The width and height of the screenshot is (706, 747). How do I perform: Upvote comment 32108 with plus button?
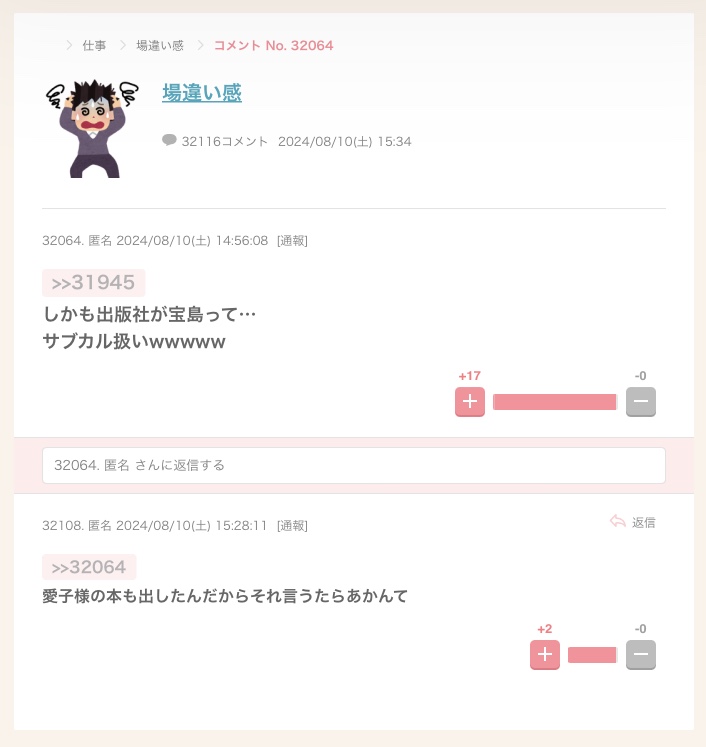tap(545, 655)
